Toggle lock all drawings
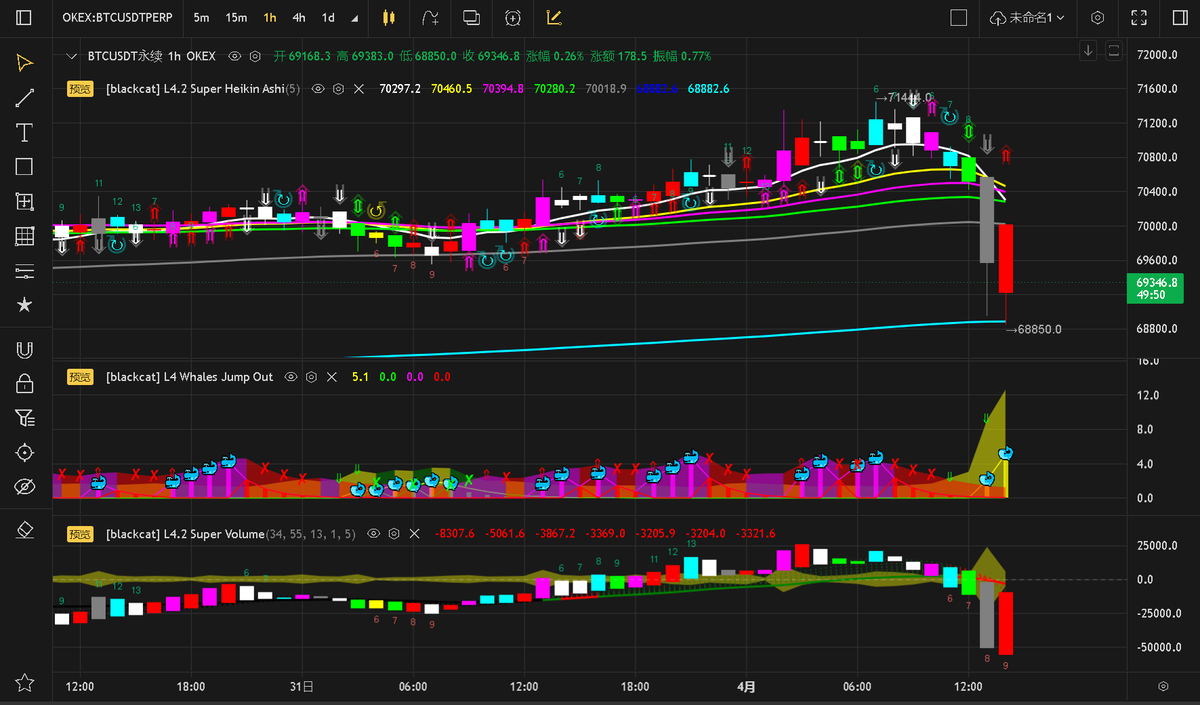Image resolution: width=1200 pixels, height=705 pixels. (x=25, y=384)
